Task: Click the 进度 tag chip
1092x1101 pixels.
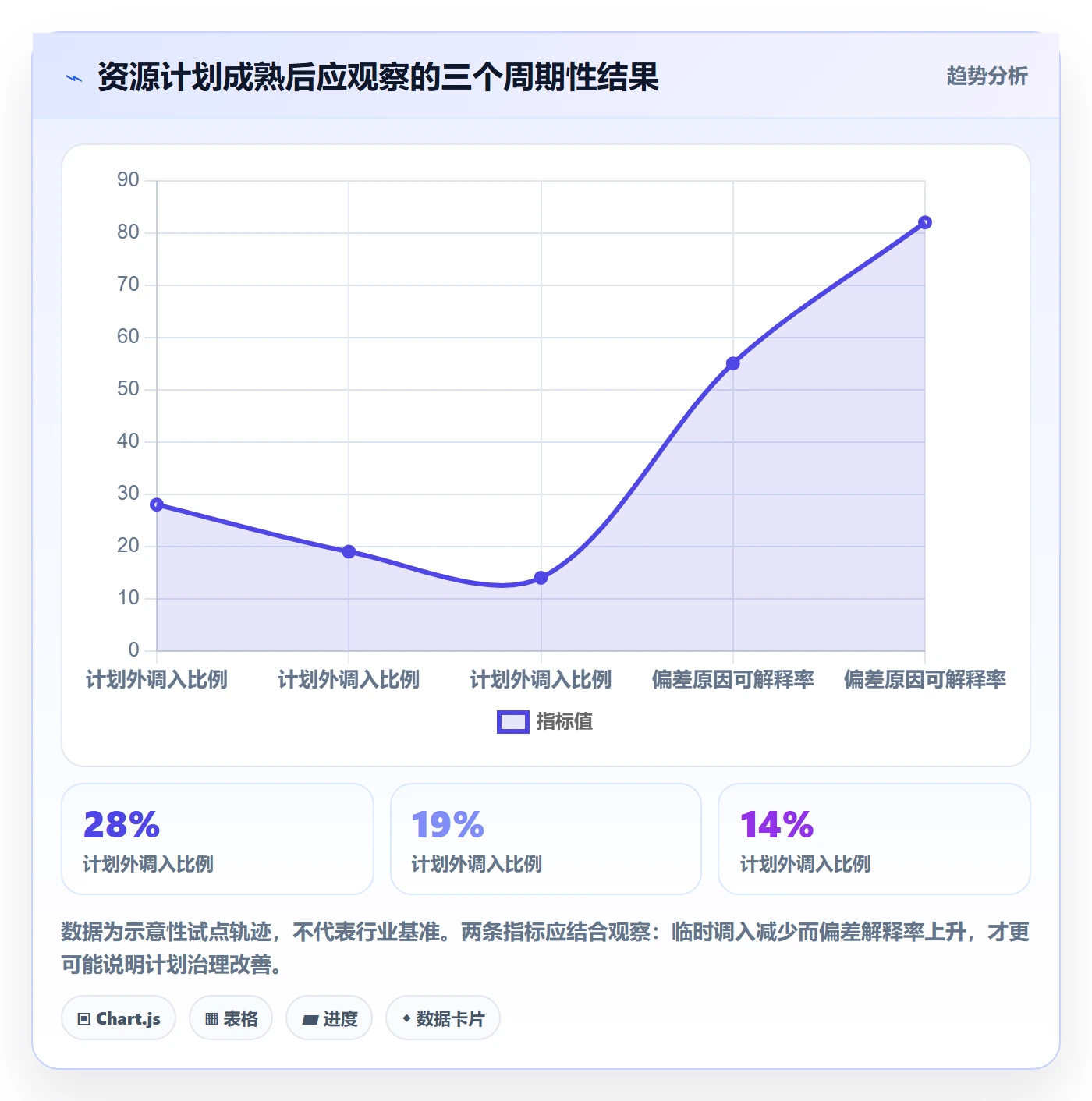Action: [329, 1018]
